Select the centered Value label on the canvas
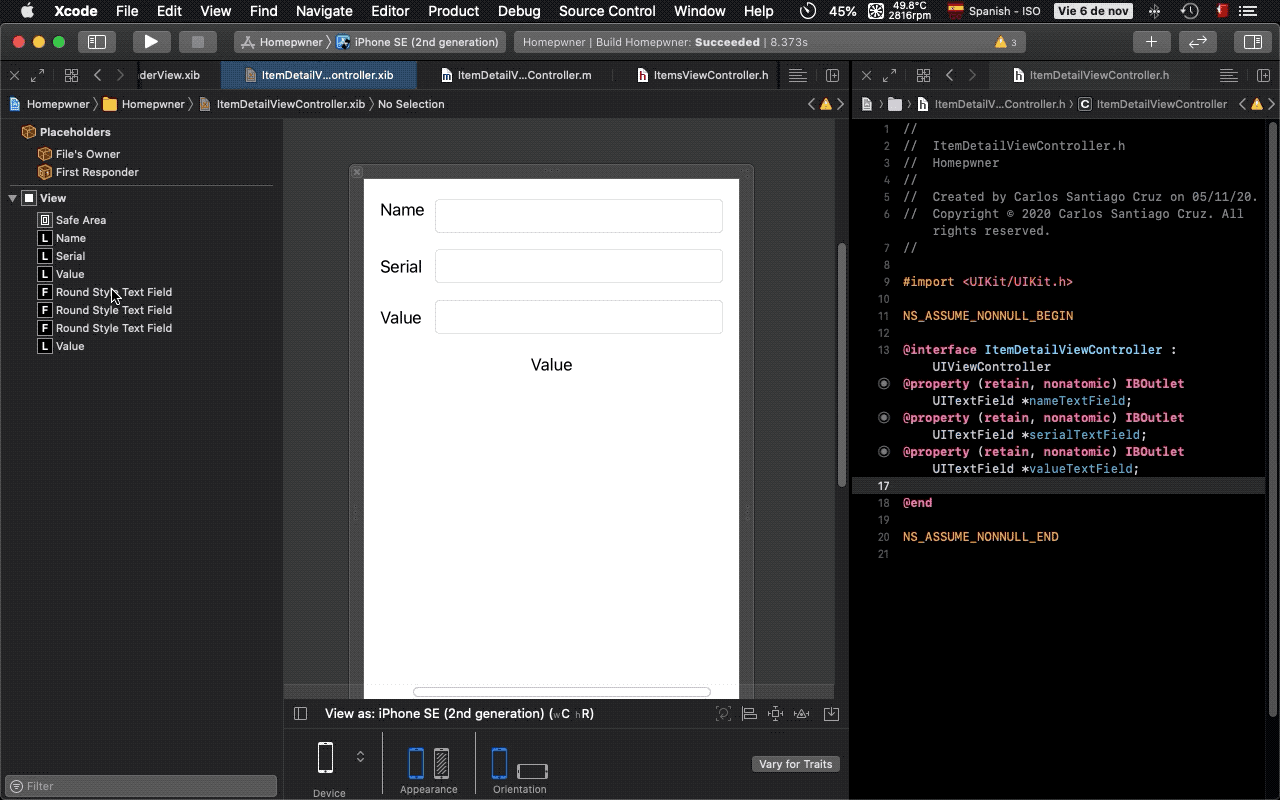The height and width of the screenshot is (800, 1280). 551,365
